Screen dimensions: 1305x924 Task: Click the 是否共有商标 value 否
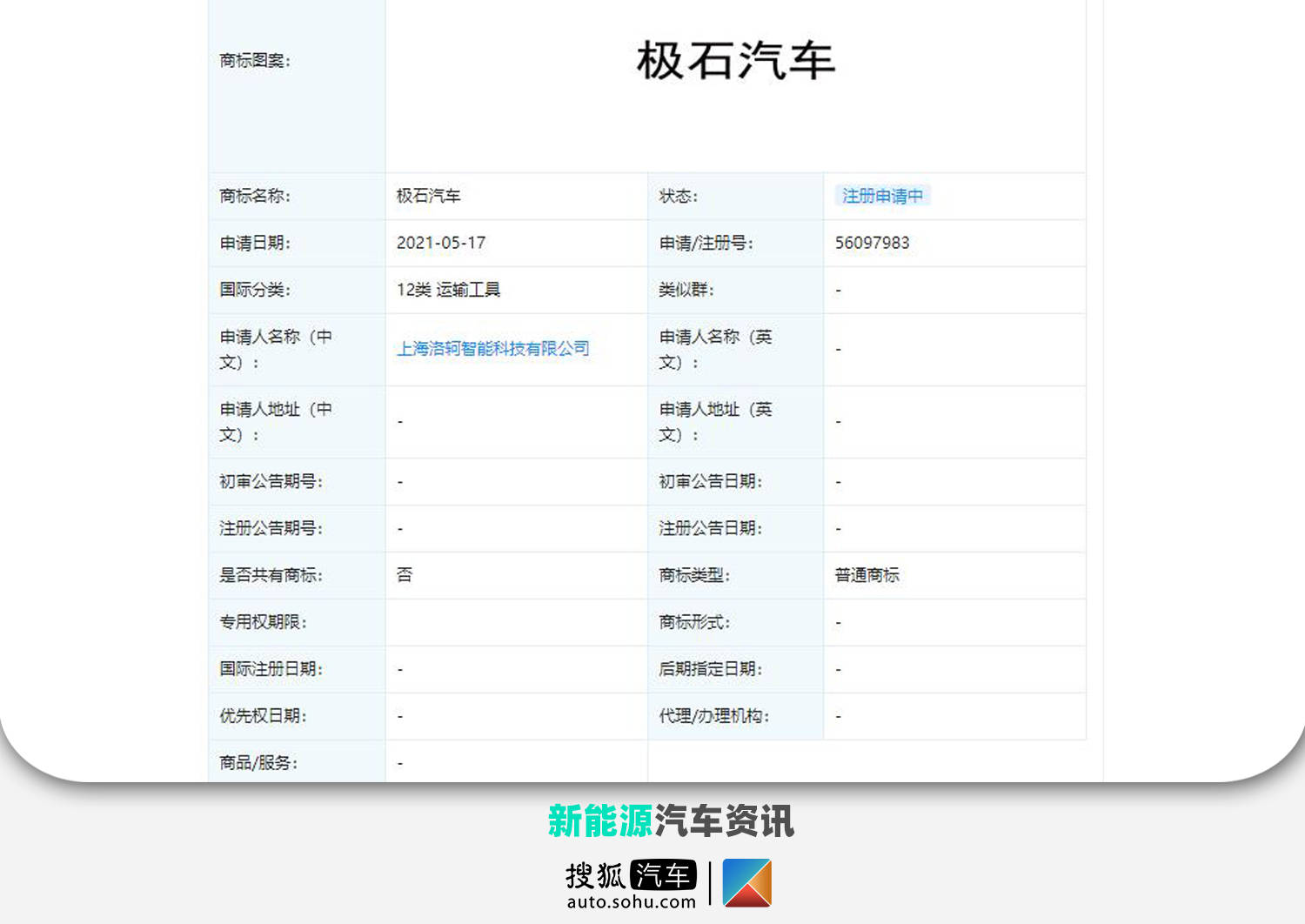click(x=405, y=575)
